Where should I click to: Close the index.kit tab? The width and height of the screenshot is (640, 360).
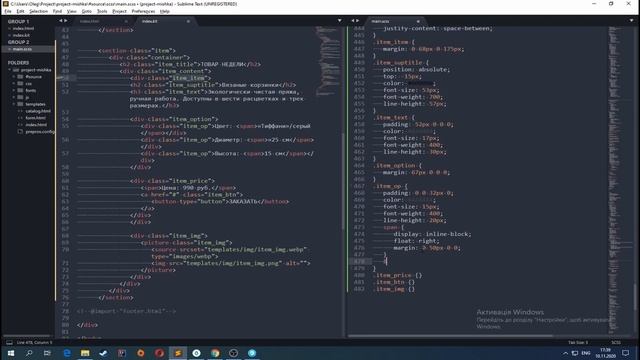(188, 21)
